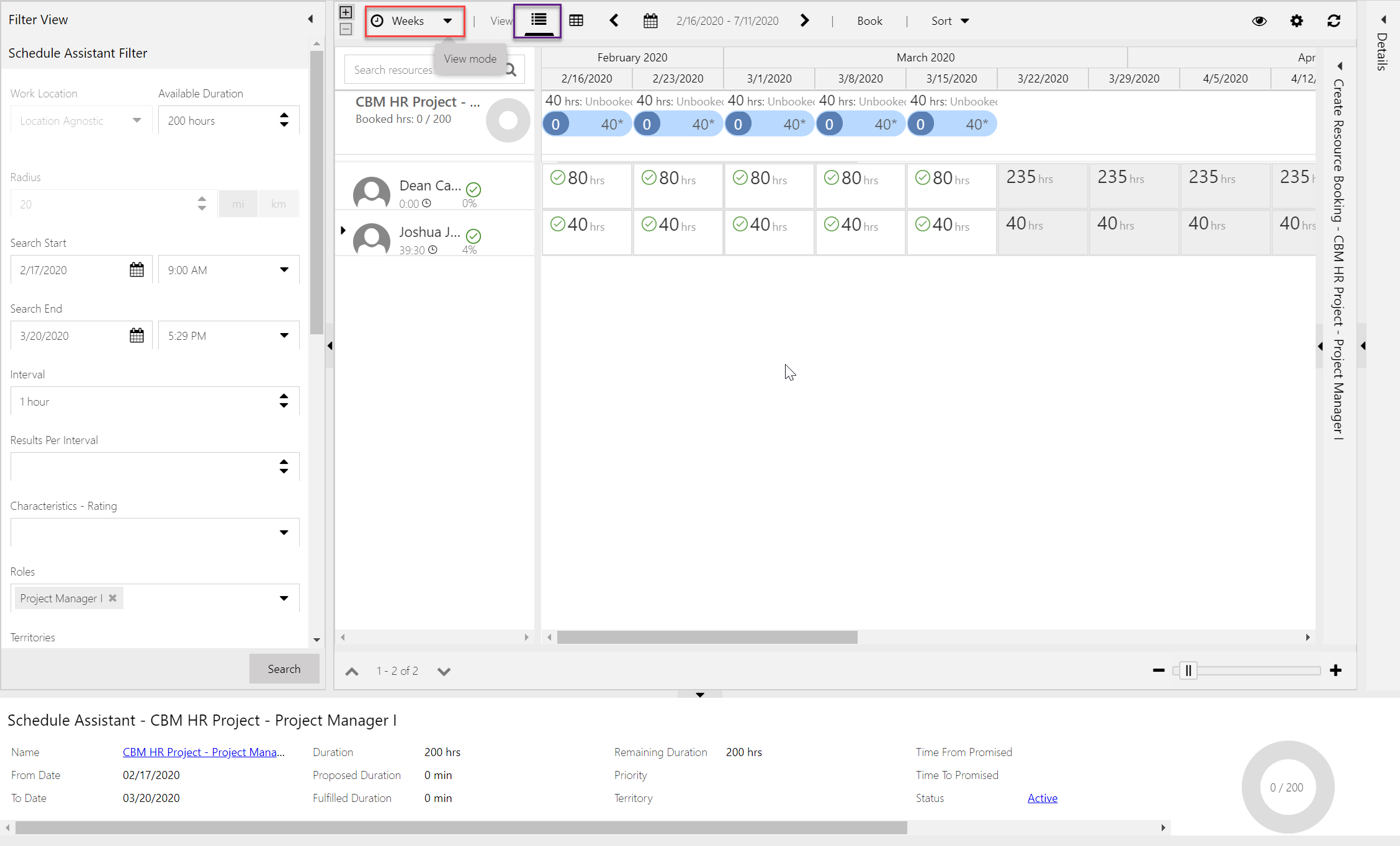Select Joshua's 40 hrs cell for 2/16/2020
Screen dimensions: 1400x846
pos(586,232)
